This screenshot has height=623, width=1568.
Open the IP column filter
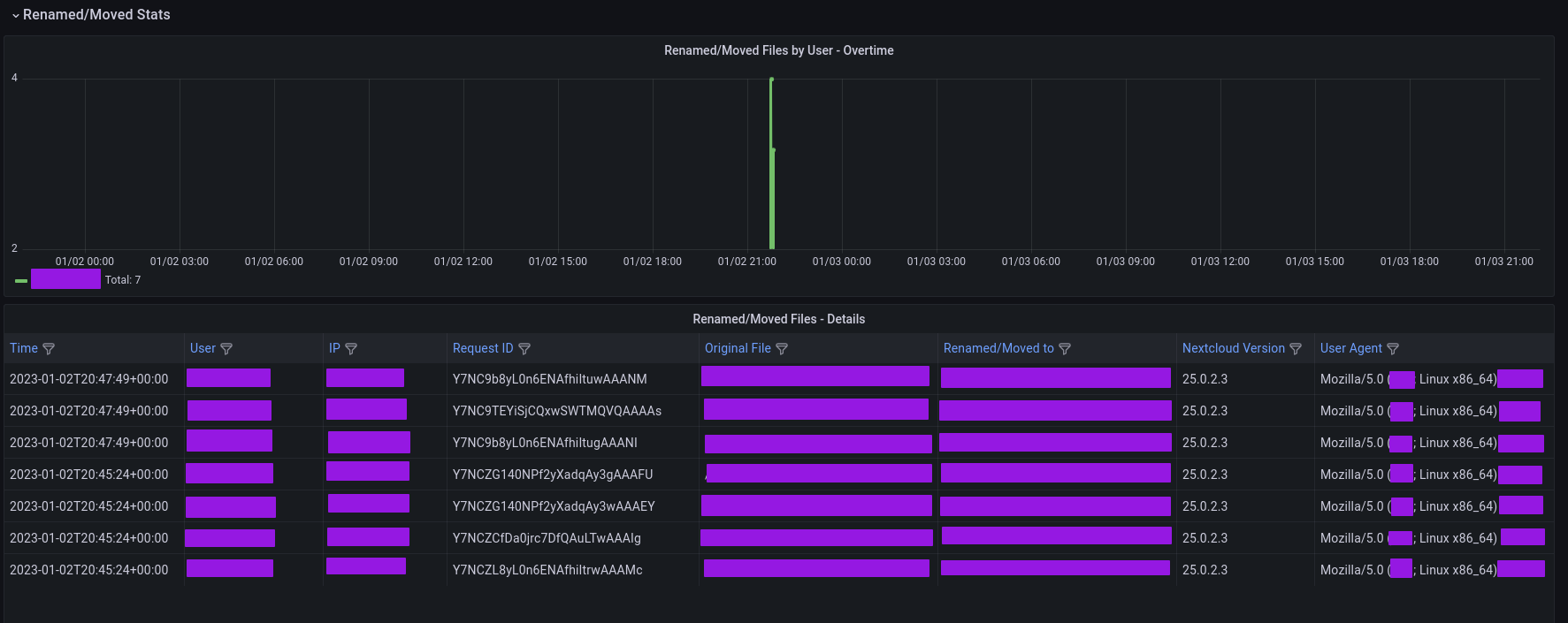coord(351,349)
